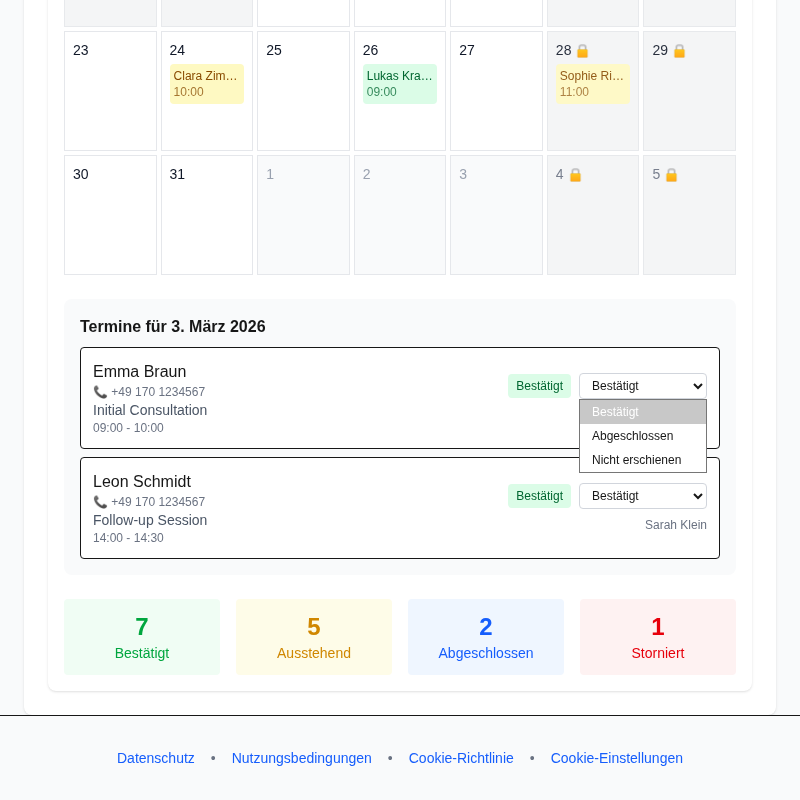
Task: Click the lock icon on day 28
Action: (x=582, y=50)
